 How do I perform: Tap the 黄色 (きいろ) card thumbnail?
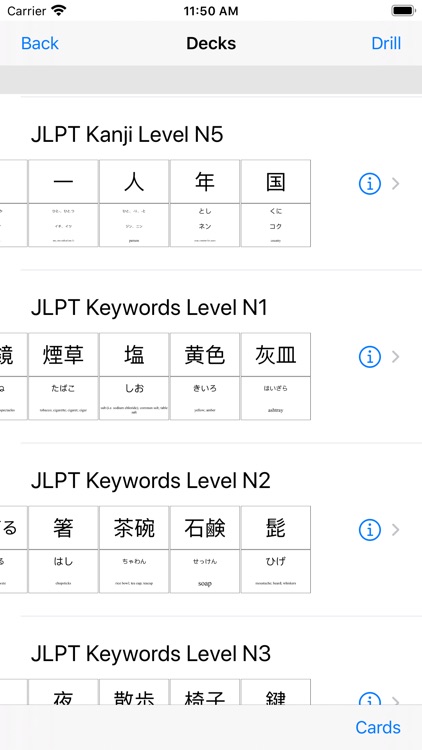coord(205,376)
